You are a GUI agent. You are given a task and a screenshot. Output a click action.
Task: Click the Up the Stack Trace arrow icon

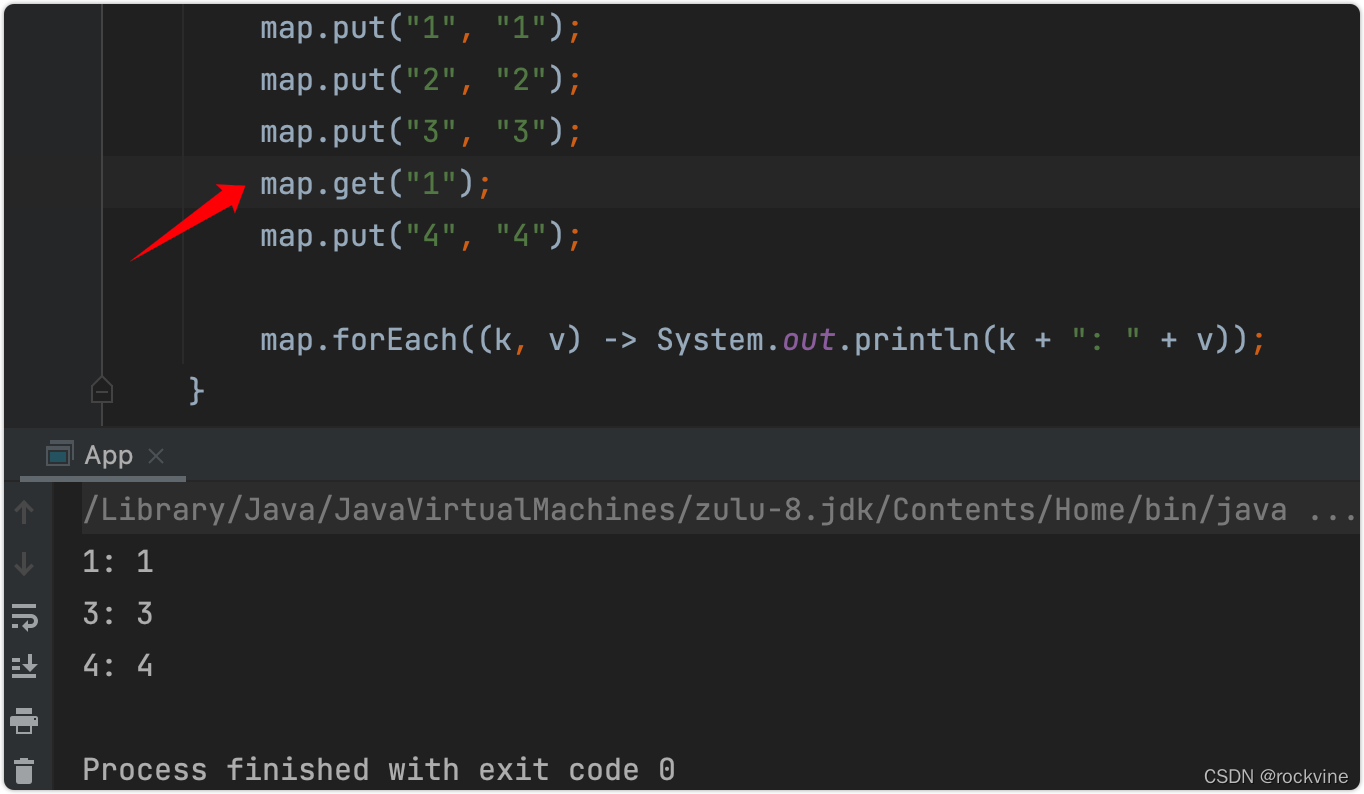(25, 512)
